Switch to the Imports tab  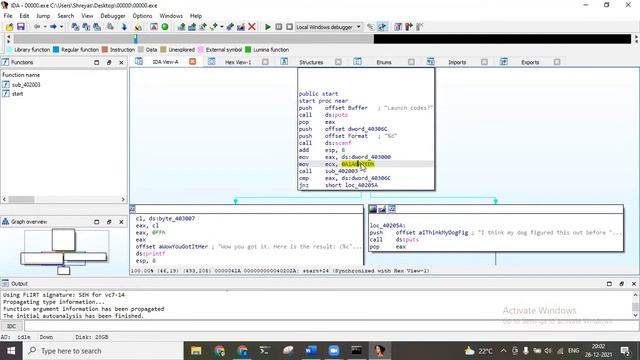[x=457, y=62]
